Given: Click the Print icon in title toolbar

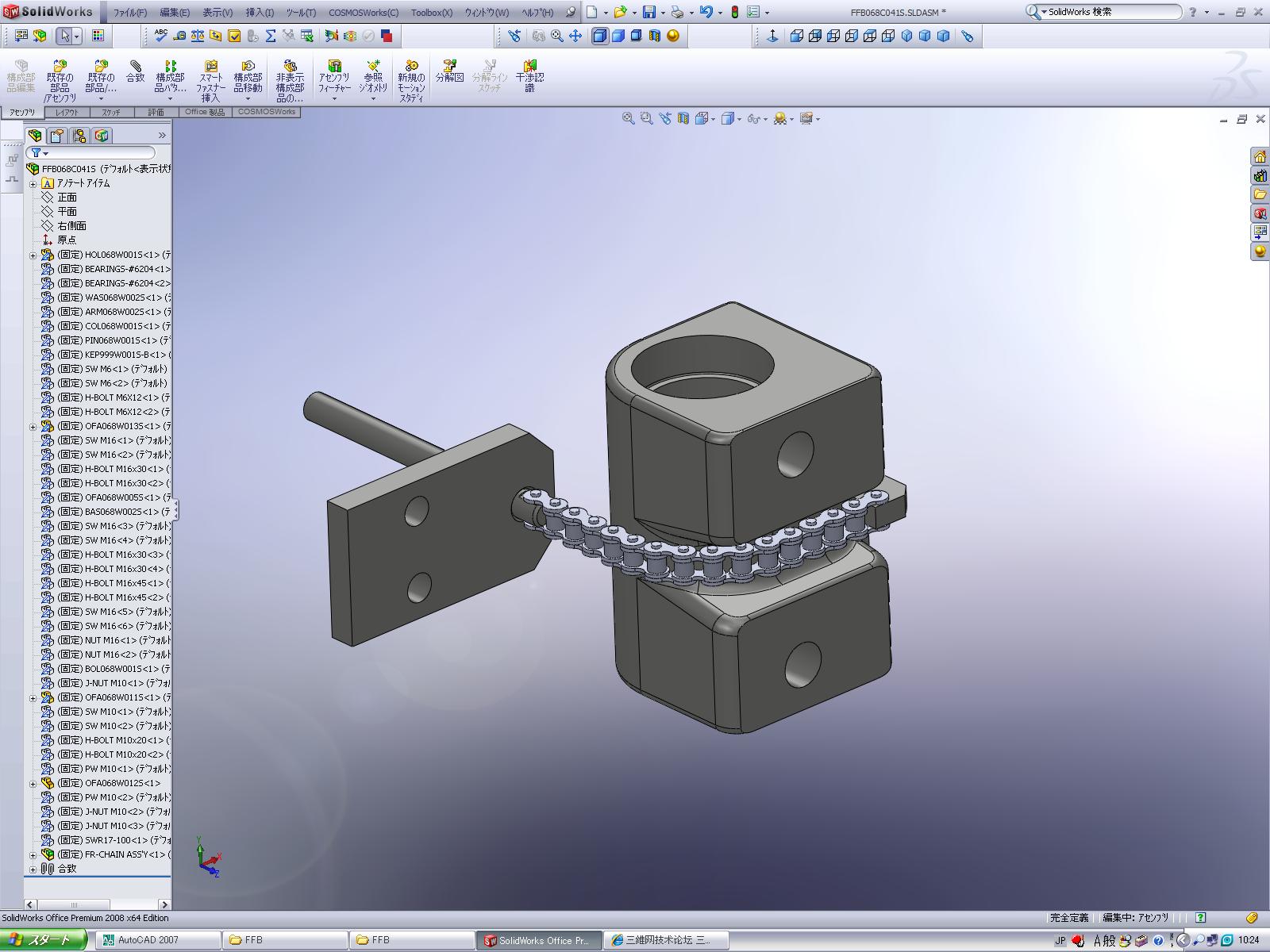Looking at the screenshot, I should coord(676,12).
